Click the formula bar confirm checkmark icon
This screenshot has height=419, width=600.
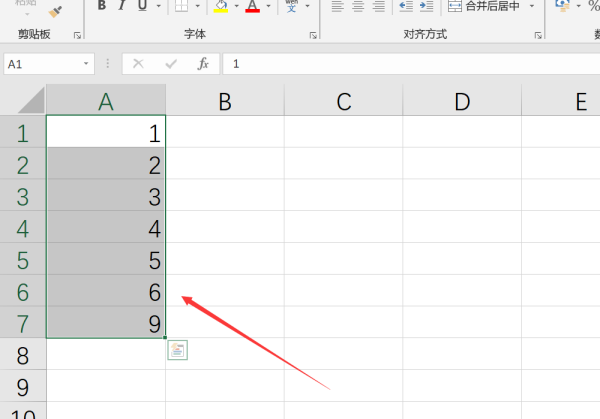(171, 64)
